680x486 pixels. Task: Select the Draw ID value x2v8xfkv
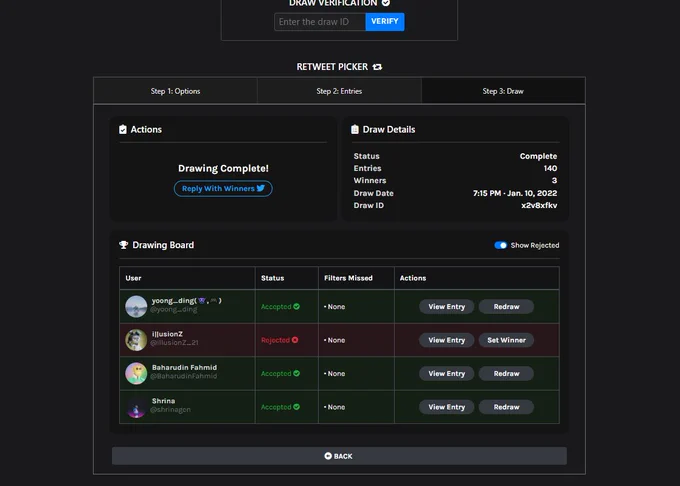coord(539,205)
